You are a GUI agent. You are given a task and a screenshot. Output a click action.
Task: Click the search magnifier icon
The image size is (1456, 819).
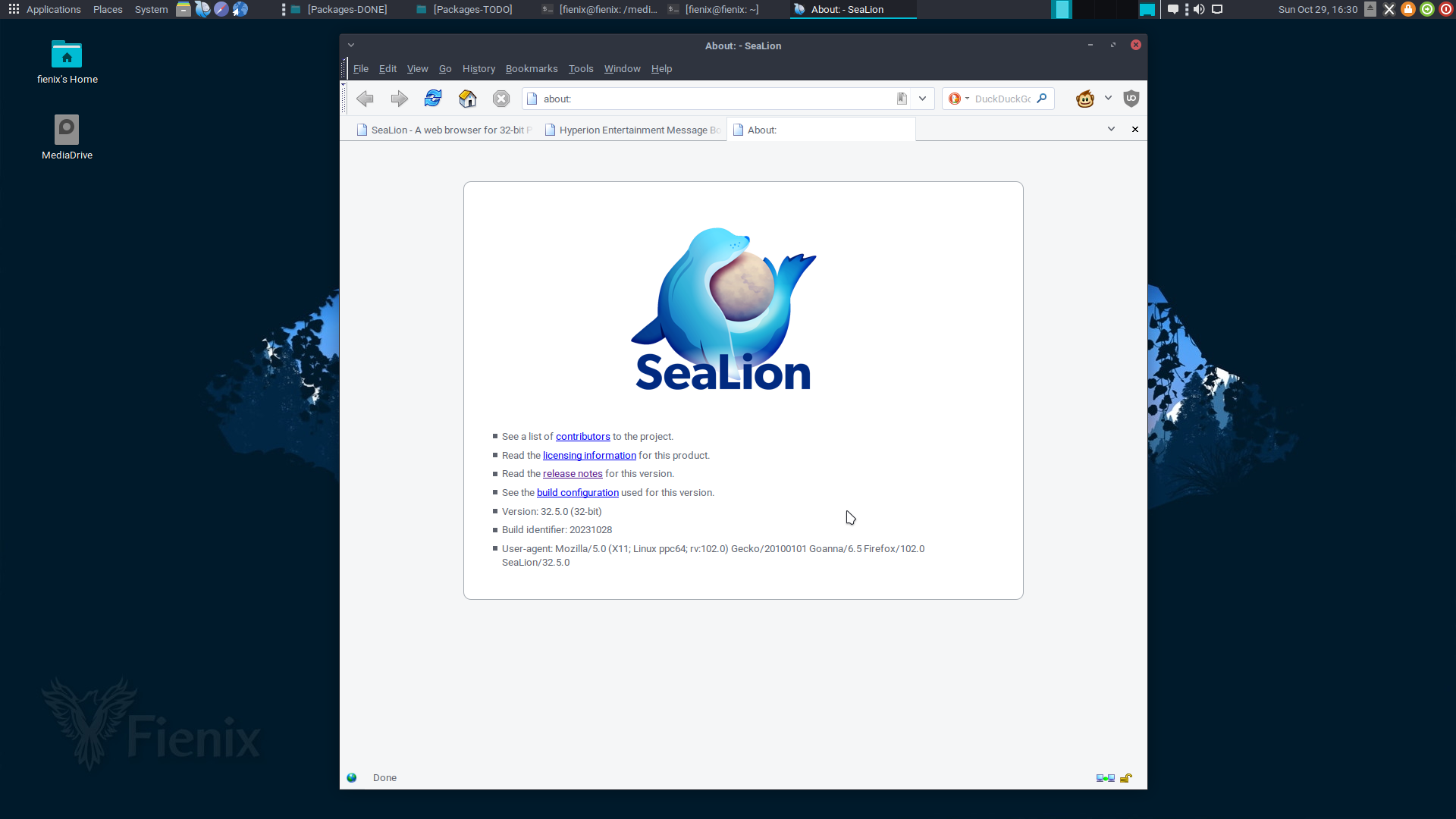pyautogui.click(x=1042, y=99)
